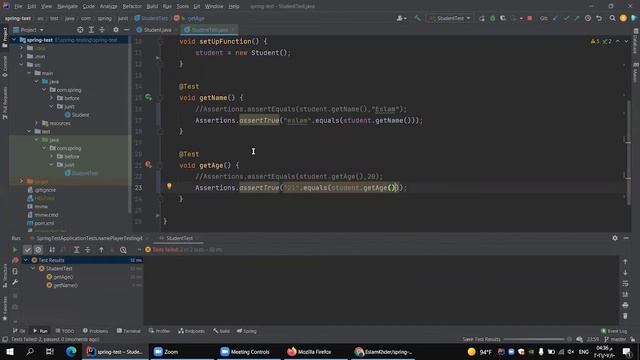Open the Git menu
640x360 pixels.
point(197,6)
